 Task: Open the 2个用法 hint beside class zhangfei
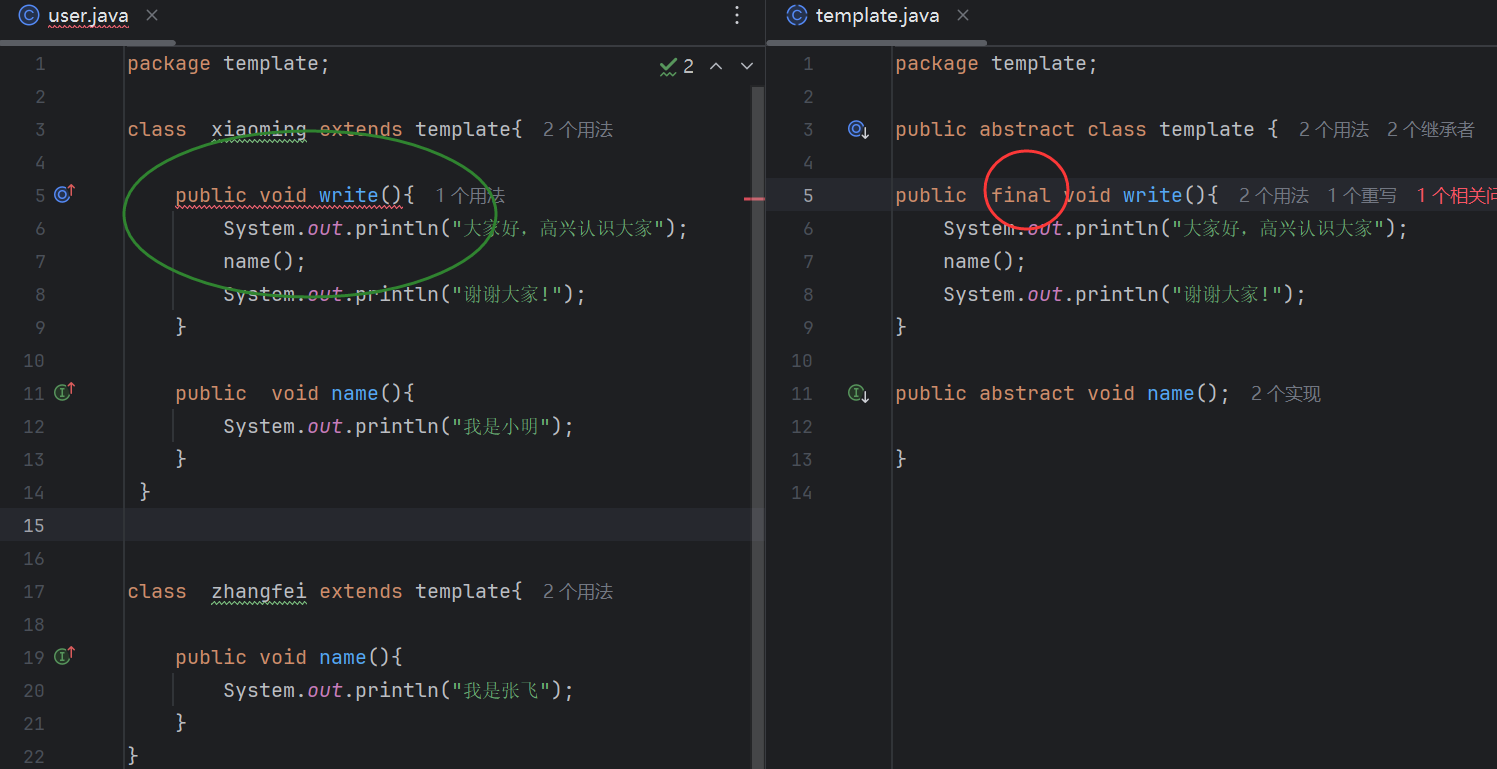pyautogui.click(x=577, y=592)
